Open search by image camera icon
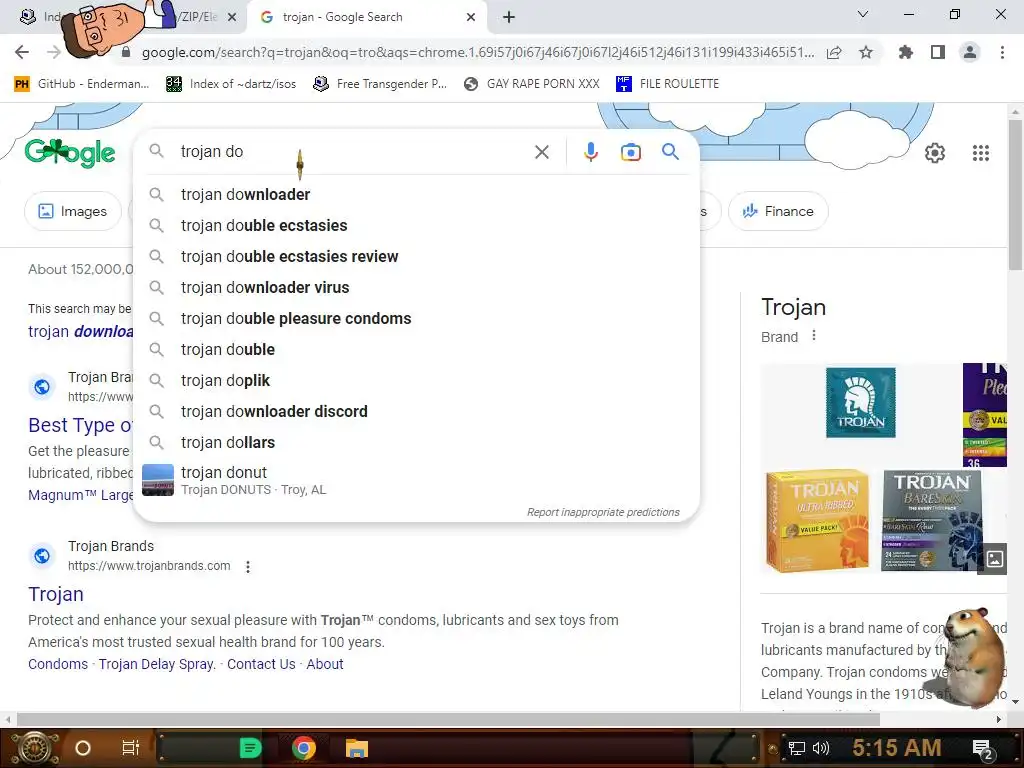 click(x=630, y=152)
